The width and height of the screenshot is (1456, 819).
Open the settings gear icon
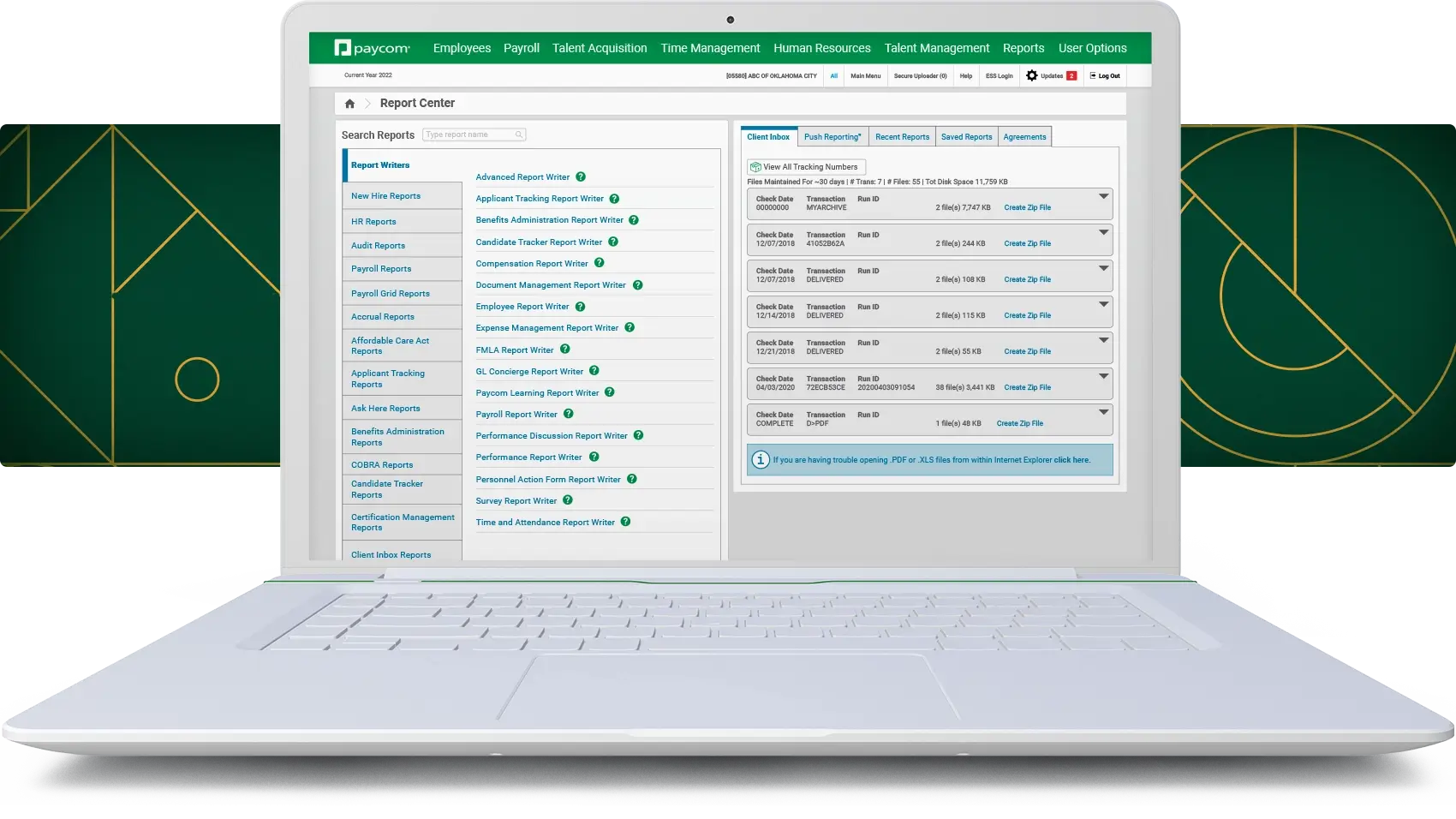tap(1031, 75)
